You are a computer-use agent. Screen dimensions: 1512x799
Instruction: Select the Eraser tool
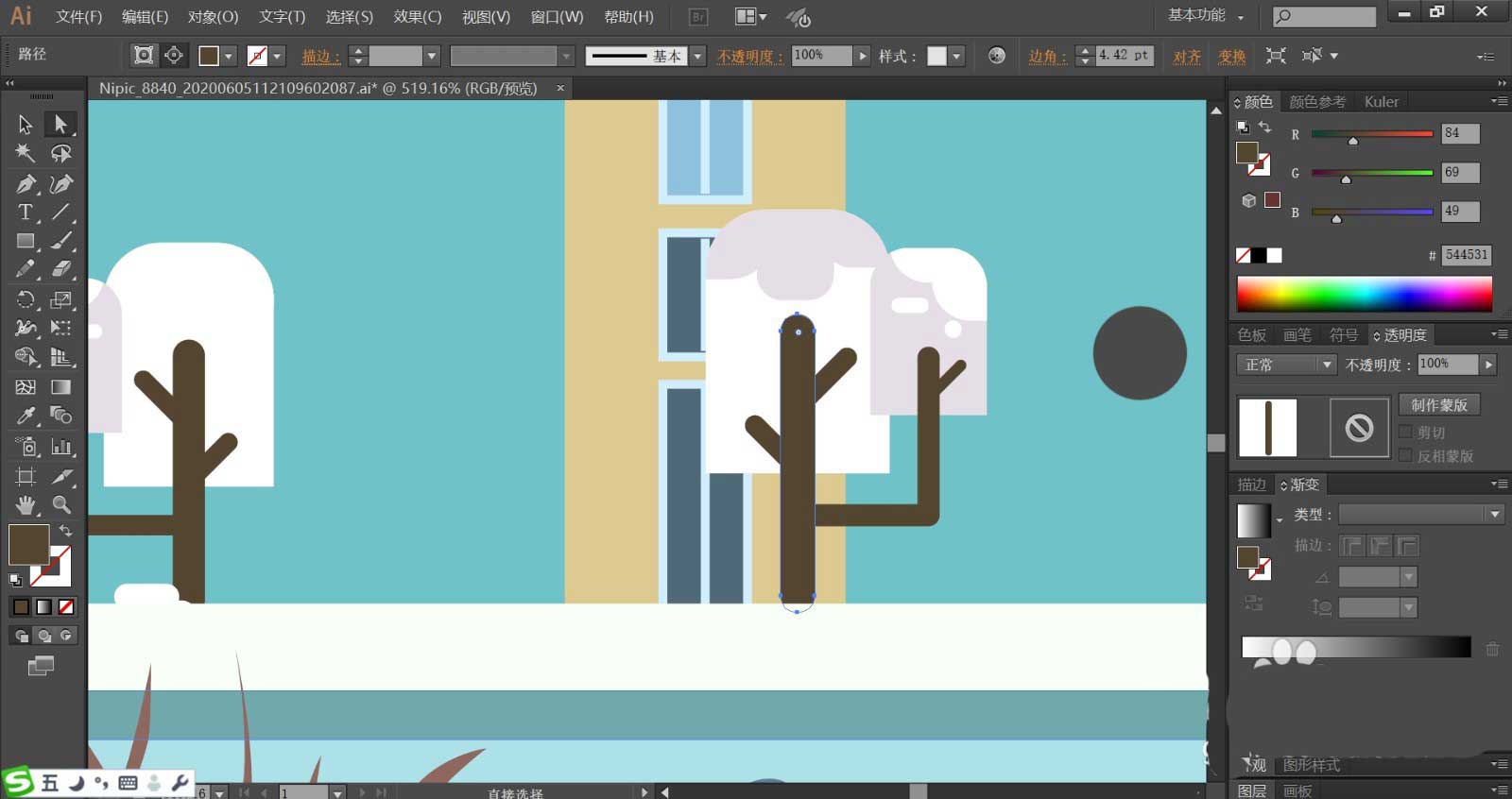coord(60,270)
